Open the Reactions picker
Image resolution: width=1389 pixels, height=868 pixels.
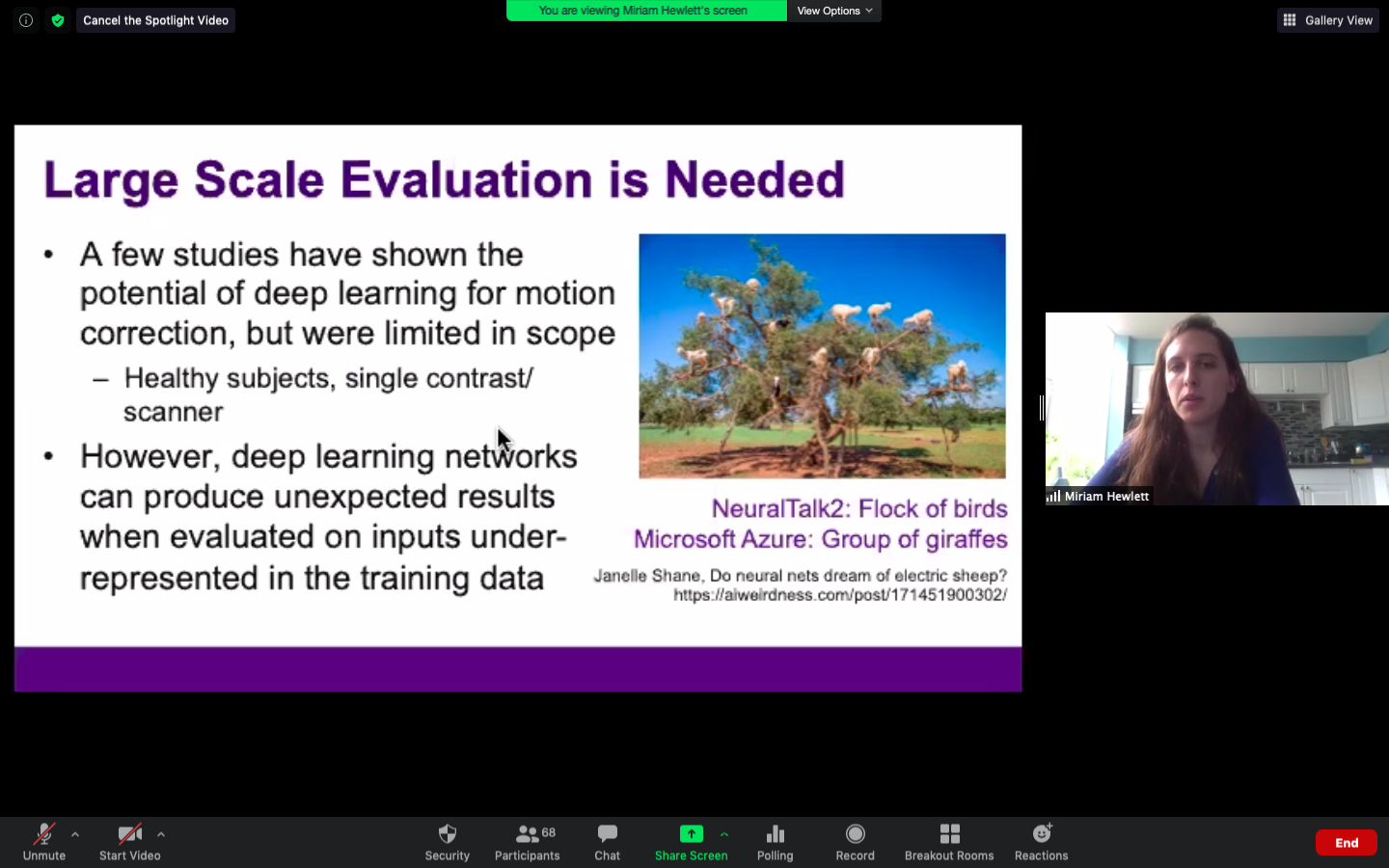point(1041,841)
